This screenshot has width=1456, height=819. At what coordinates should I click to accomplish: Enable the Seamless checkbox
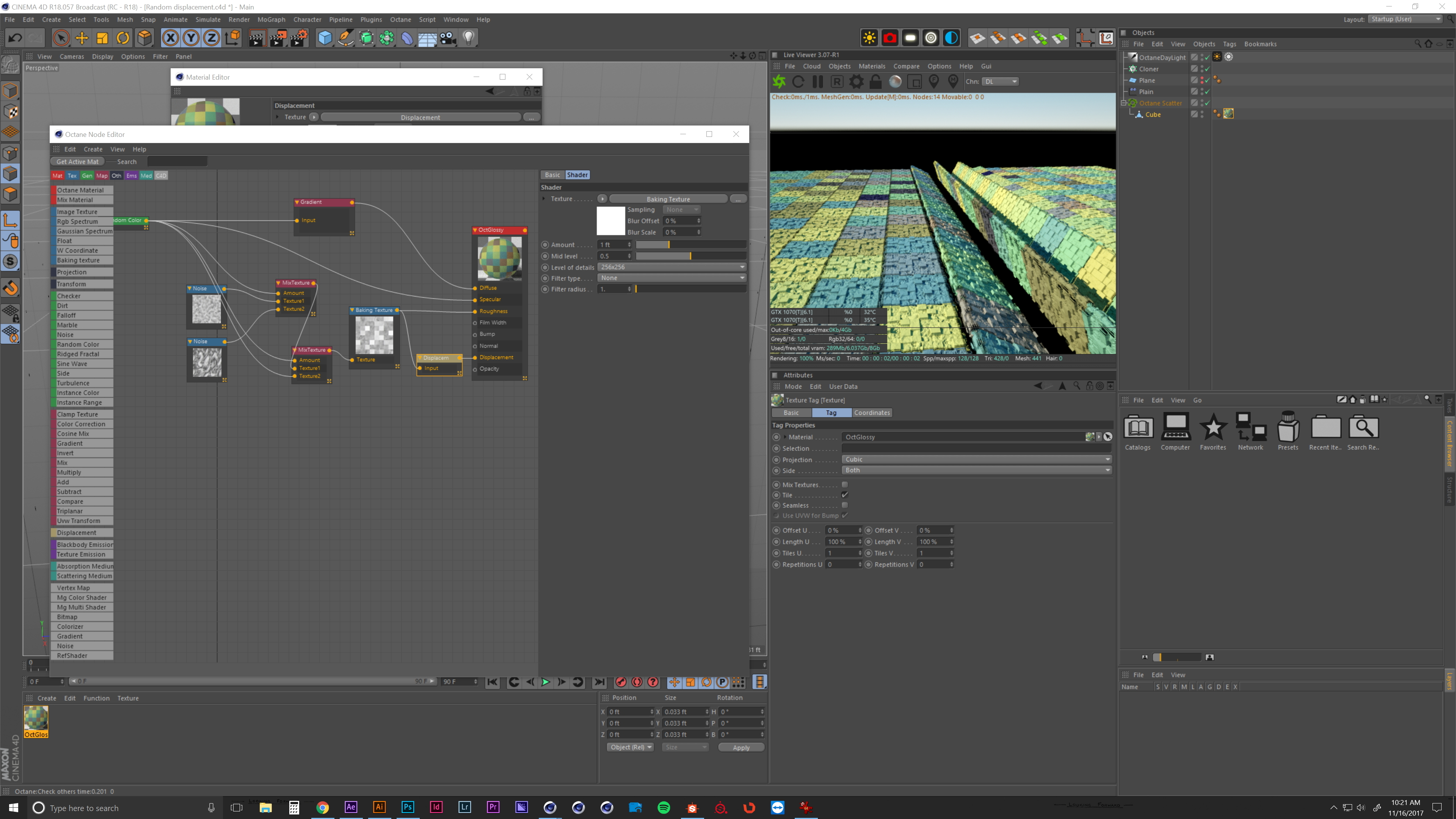point(844,505)
